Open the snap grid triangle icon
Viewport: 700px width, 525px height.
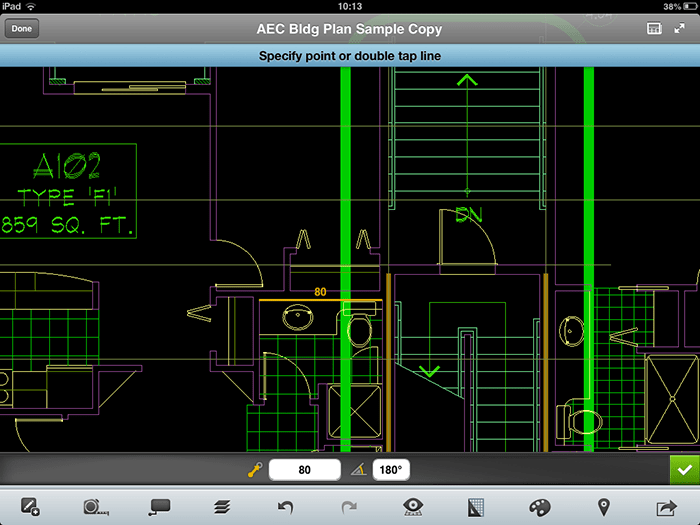click(x=475, y=508)
